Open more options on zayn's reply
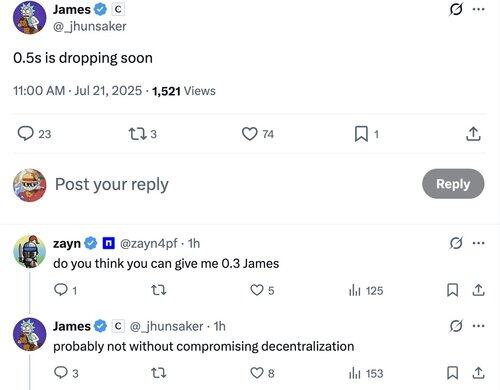 pos(479,243)
